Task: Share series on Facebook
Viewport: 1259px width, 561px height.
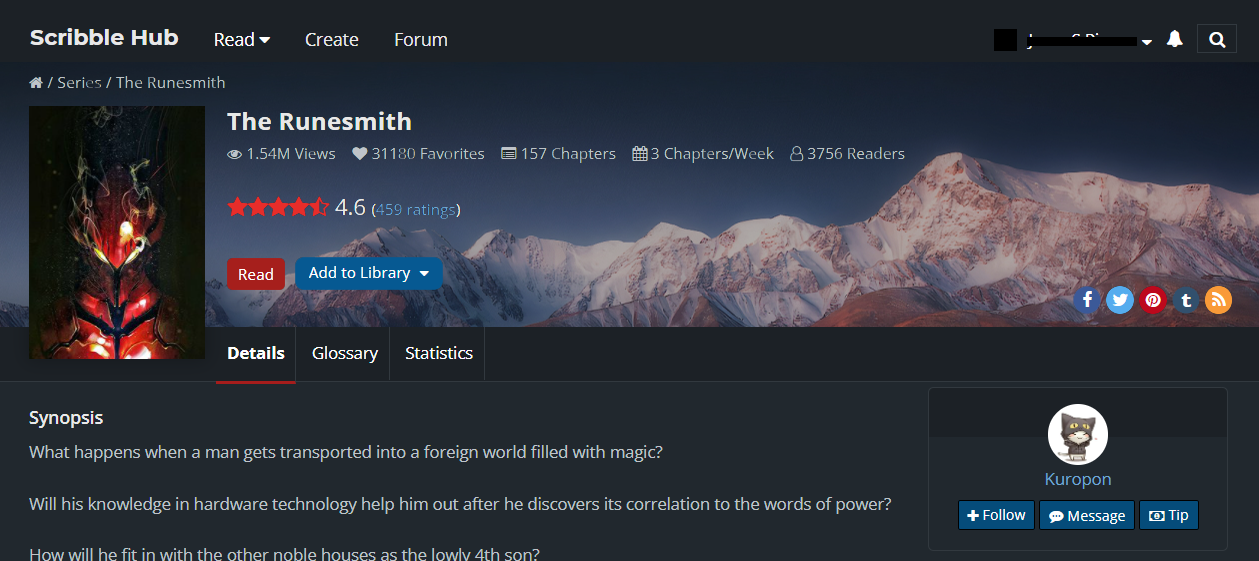Action: click(x=1087, y=299)
